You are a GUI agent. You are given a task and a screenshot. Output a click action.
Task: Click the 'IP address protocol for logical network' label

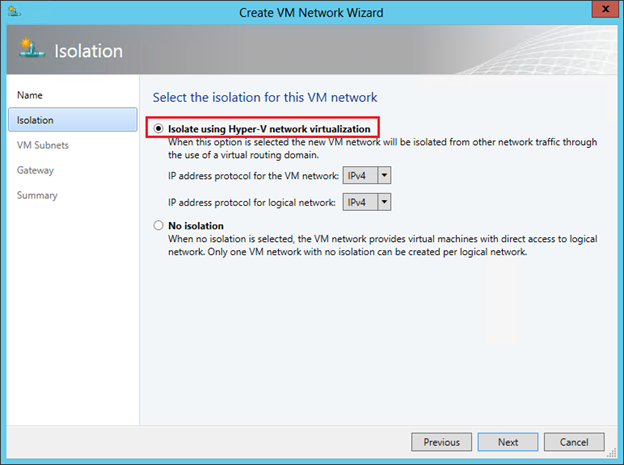pyautogui.click(x=252, y=202)
